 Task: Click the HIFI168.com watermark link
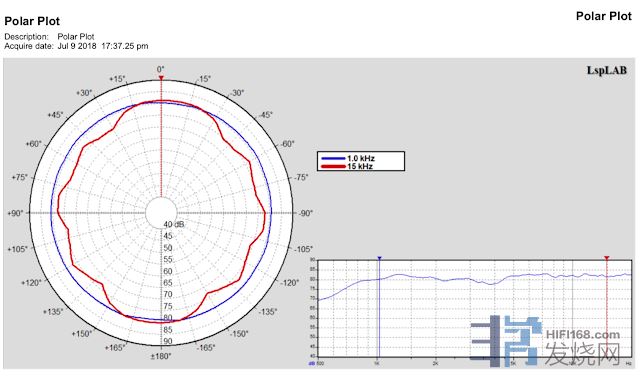[x=582, y=335]
